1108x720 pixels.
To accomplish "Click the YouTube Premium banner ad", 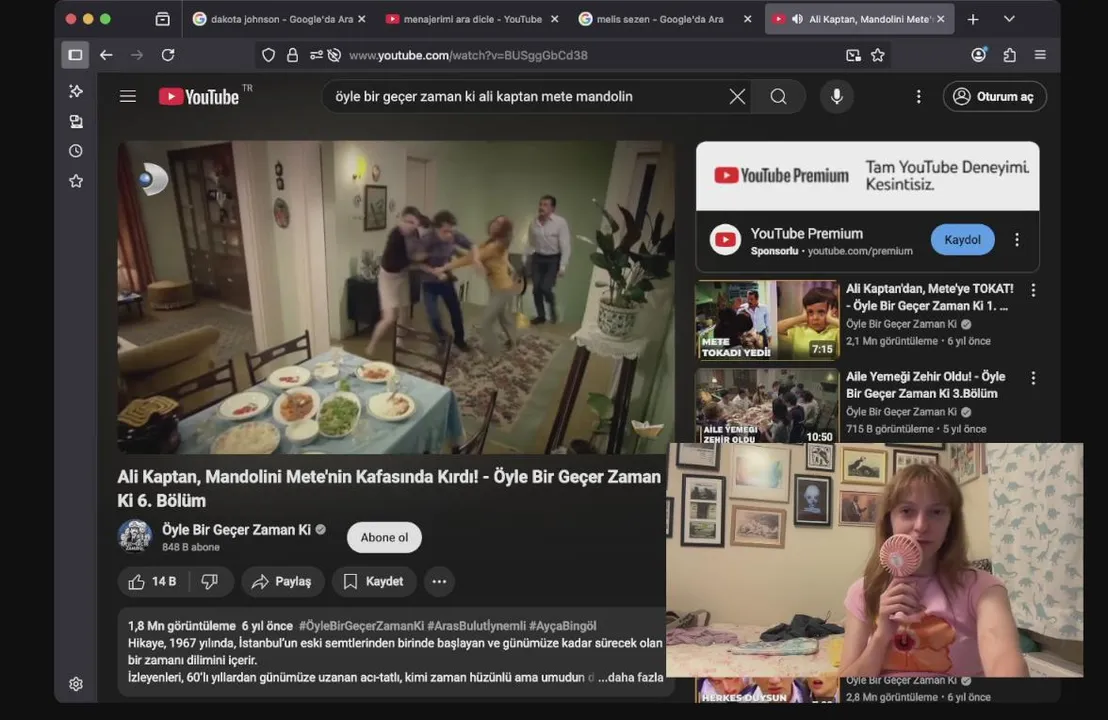I will pyautogui.click(x=867, y=176).
